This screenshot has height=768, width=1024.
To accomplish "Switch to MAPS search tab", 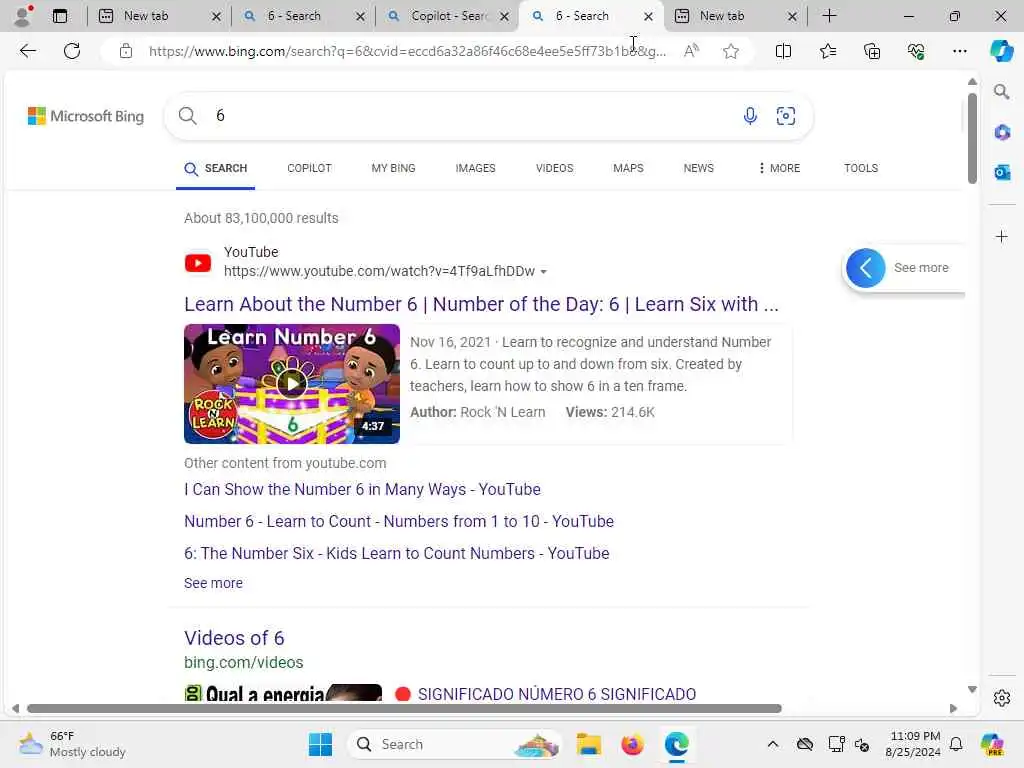I will pyautogui.click(x=628, y=168).
